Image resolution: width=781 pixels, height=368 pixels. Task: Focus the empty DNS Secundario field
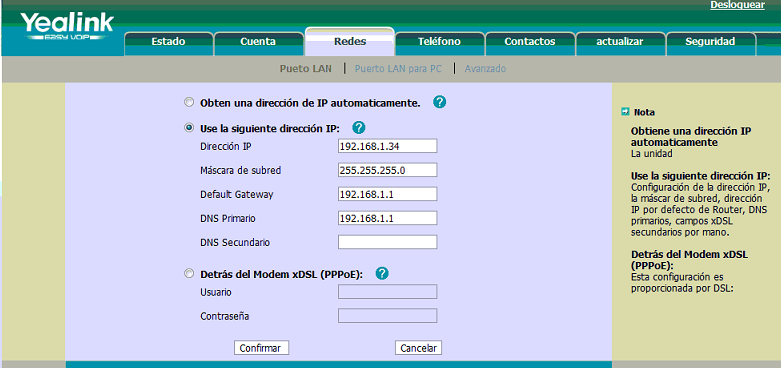click(388, 242)
